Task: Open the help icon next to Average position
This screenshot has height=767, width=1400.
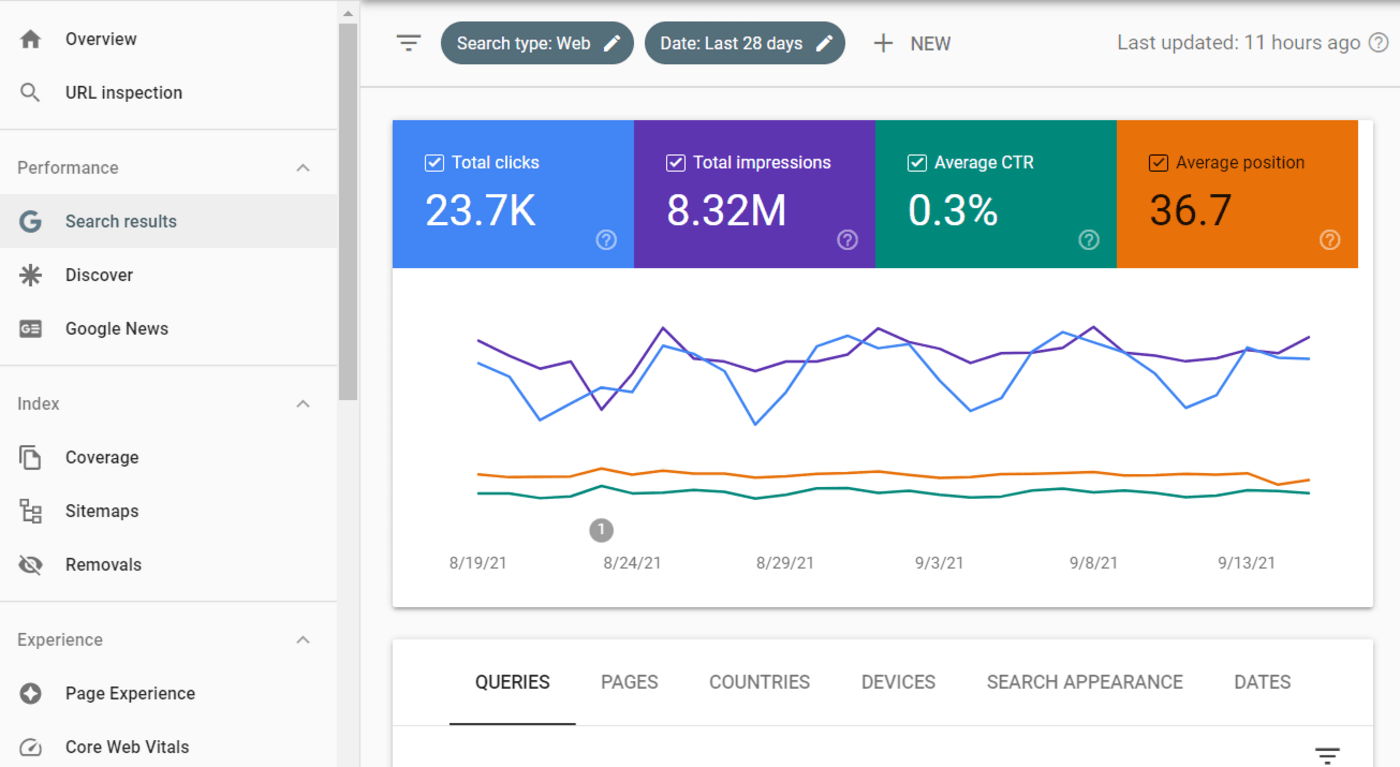Action: pyautogui.click(x=1329, y=240)
